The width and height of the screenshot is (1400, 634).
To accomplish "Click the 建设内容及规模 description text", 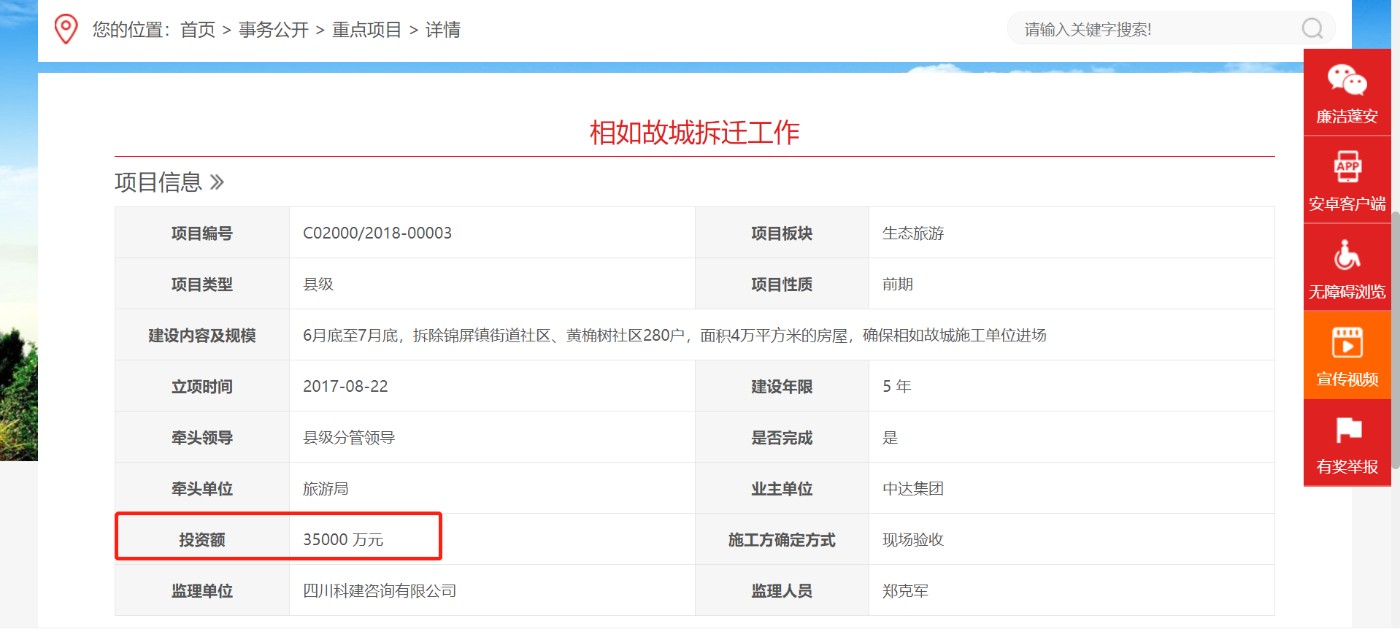I will click(674, 335).
